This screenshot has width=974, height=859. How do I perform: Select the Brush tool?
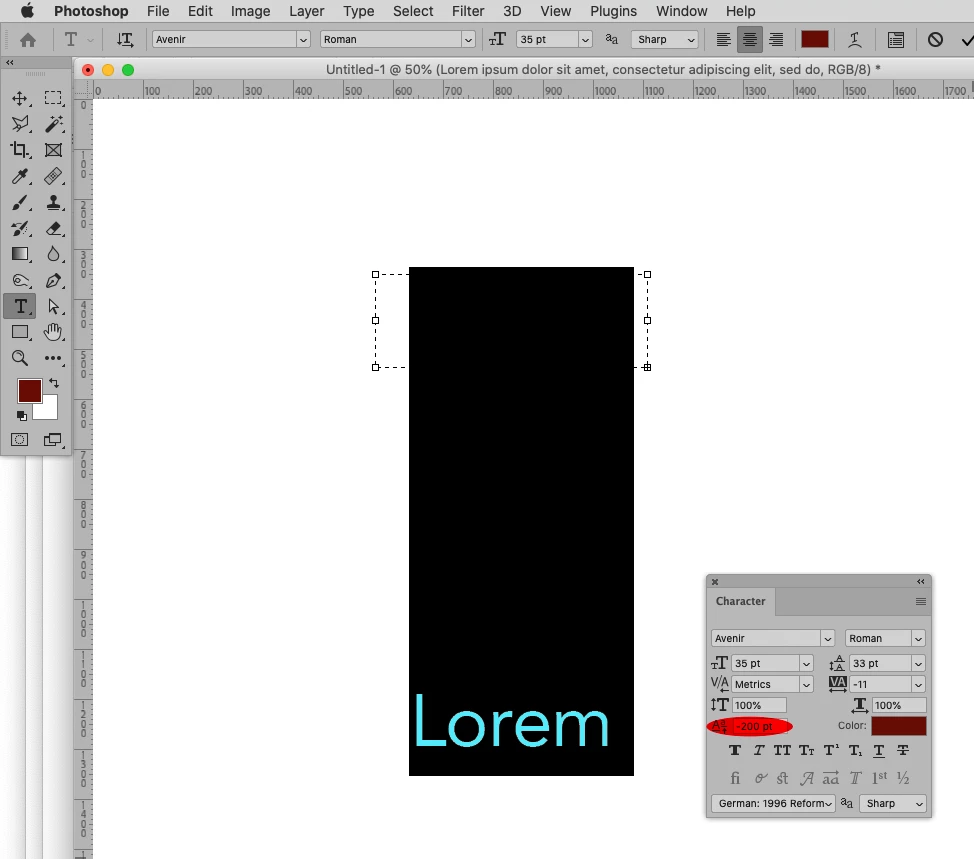pos(20,202)
